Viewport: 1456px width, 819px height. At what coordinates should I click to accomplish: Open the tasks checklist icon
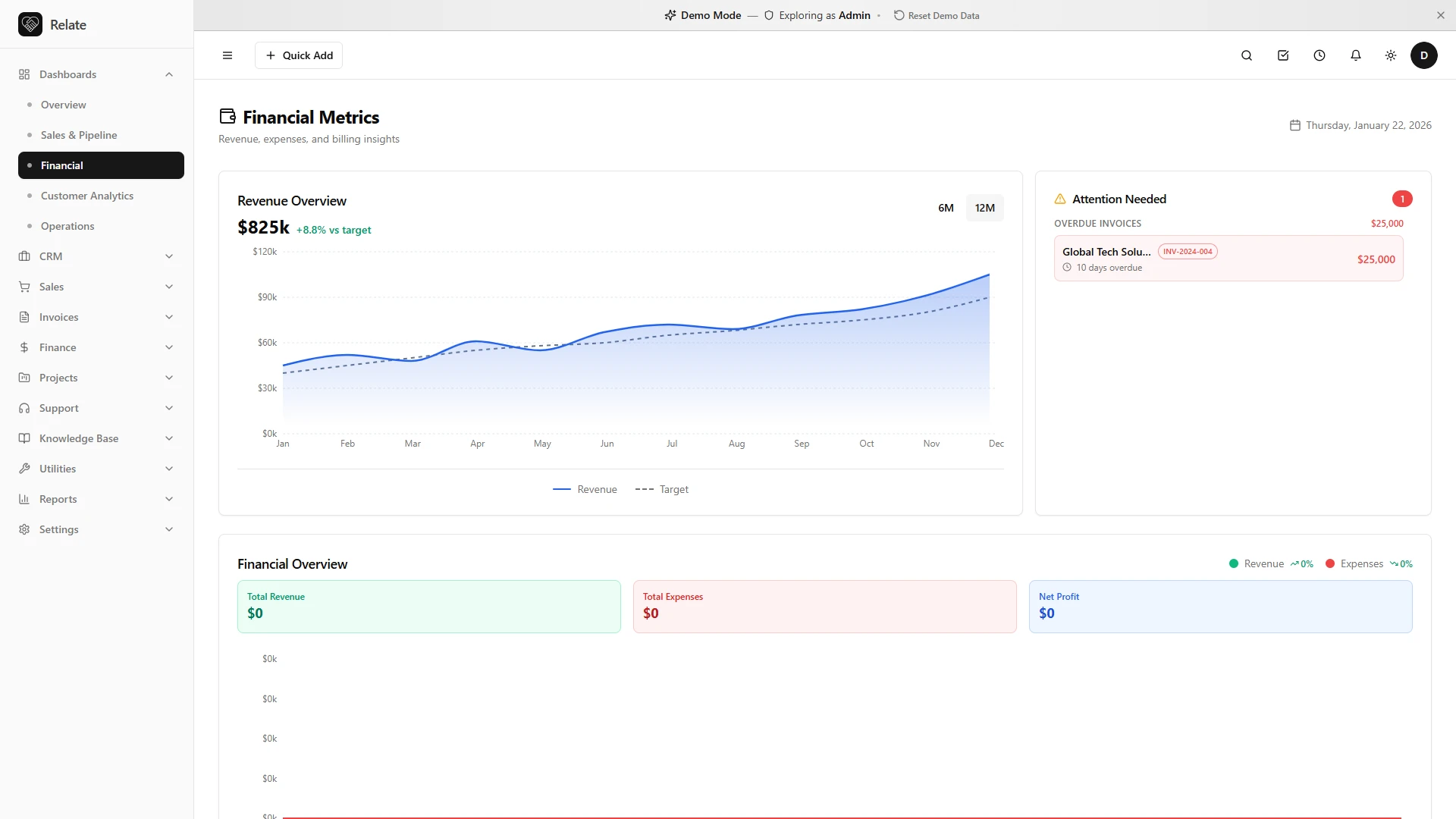coord(1283,55)
